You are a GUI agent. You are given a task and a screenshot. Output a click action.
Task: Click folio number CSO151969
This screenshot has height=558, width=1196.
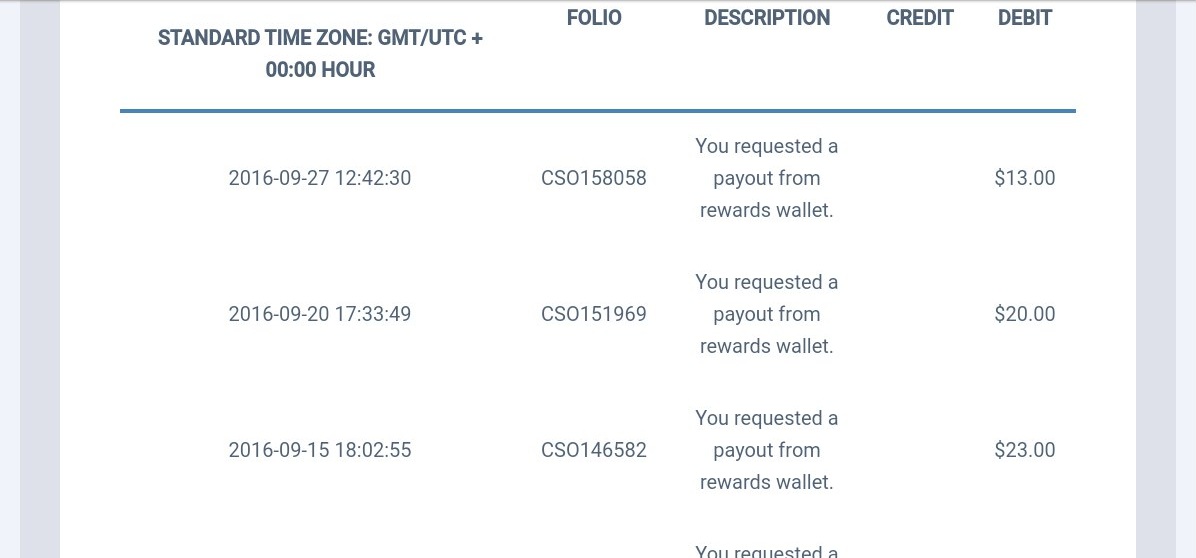point(594,314)
